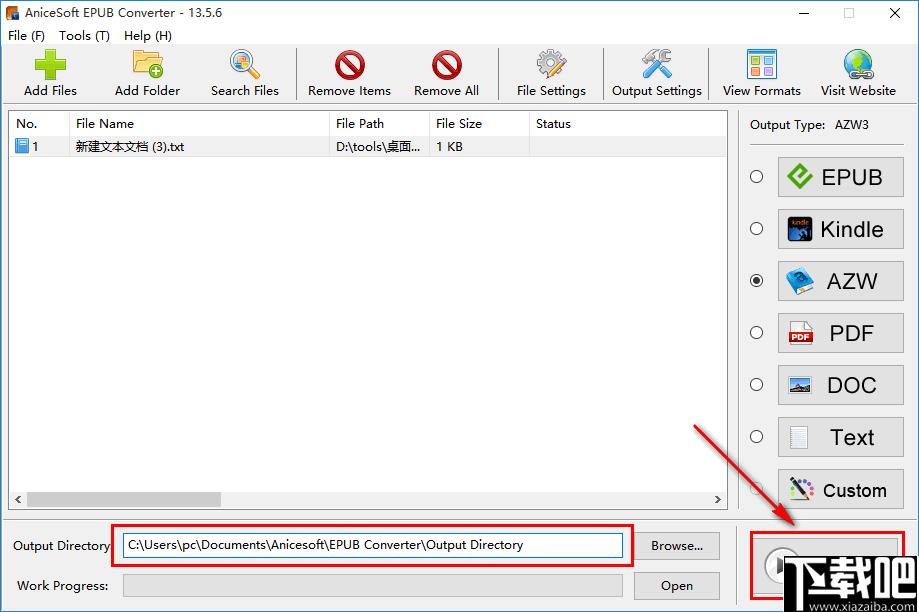Select the Kindle radio button
The height and width of the screenshot is (612, 919).
757,229
